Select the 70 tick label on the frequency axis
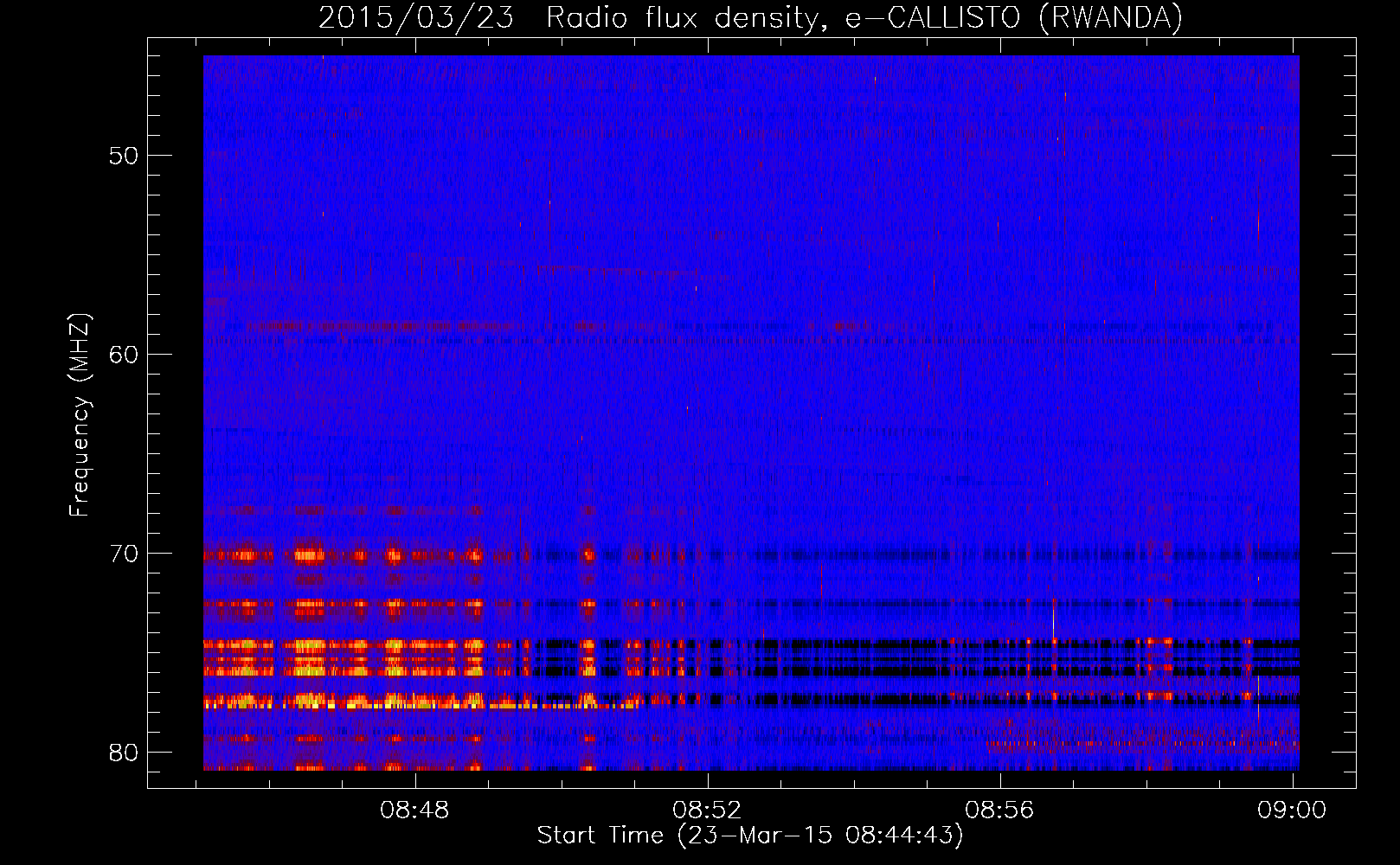 [124, 554]
